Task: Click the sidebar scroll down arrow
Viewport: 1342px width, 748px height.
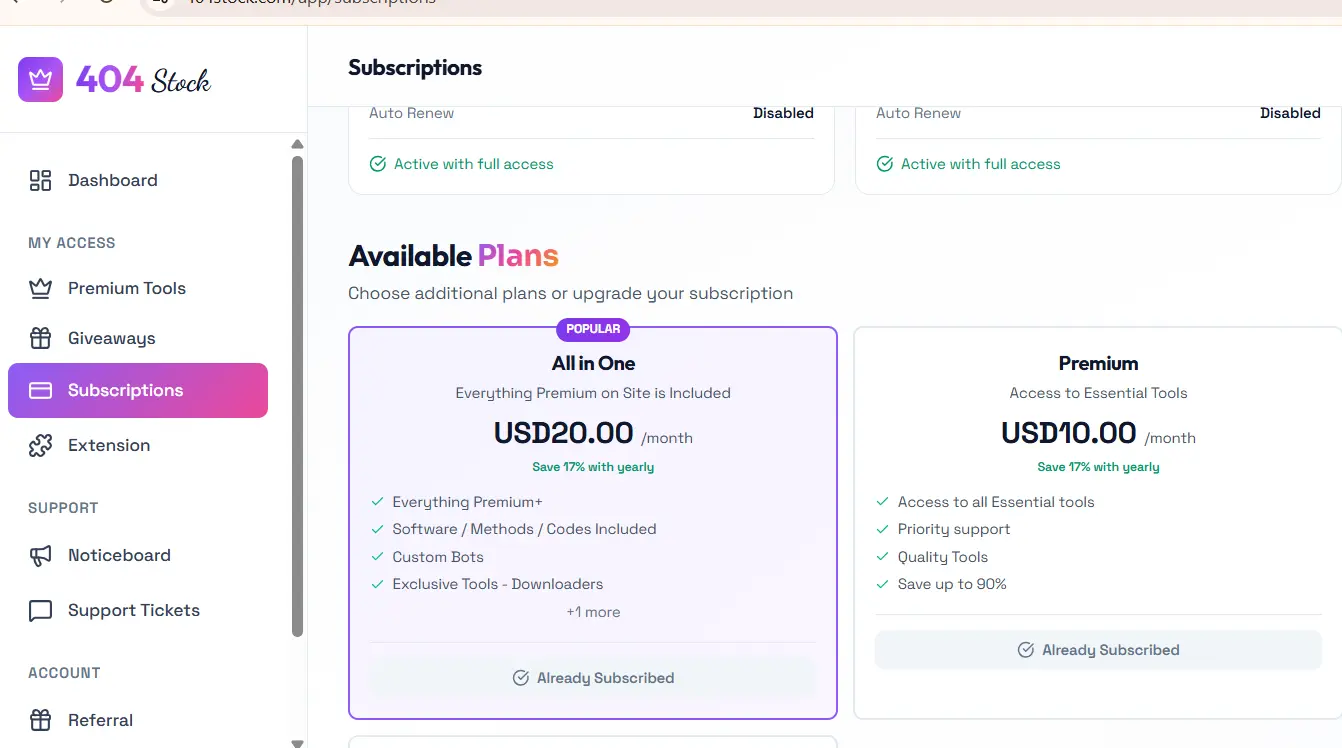Action: point(297,743)
